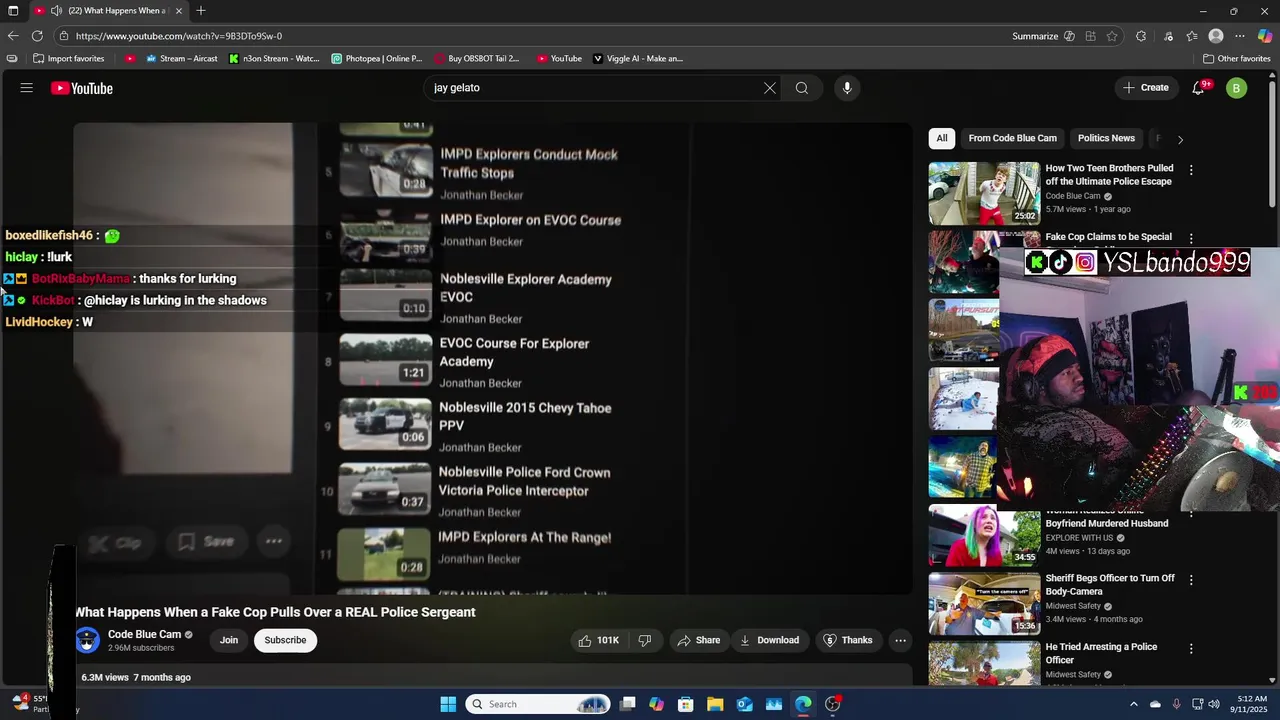Screen dimensions: 1280x720
Task: Search with your voice microphone icon
Action: (x=847, y=88)
